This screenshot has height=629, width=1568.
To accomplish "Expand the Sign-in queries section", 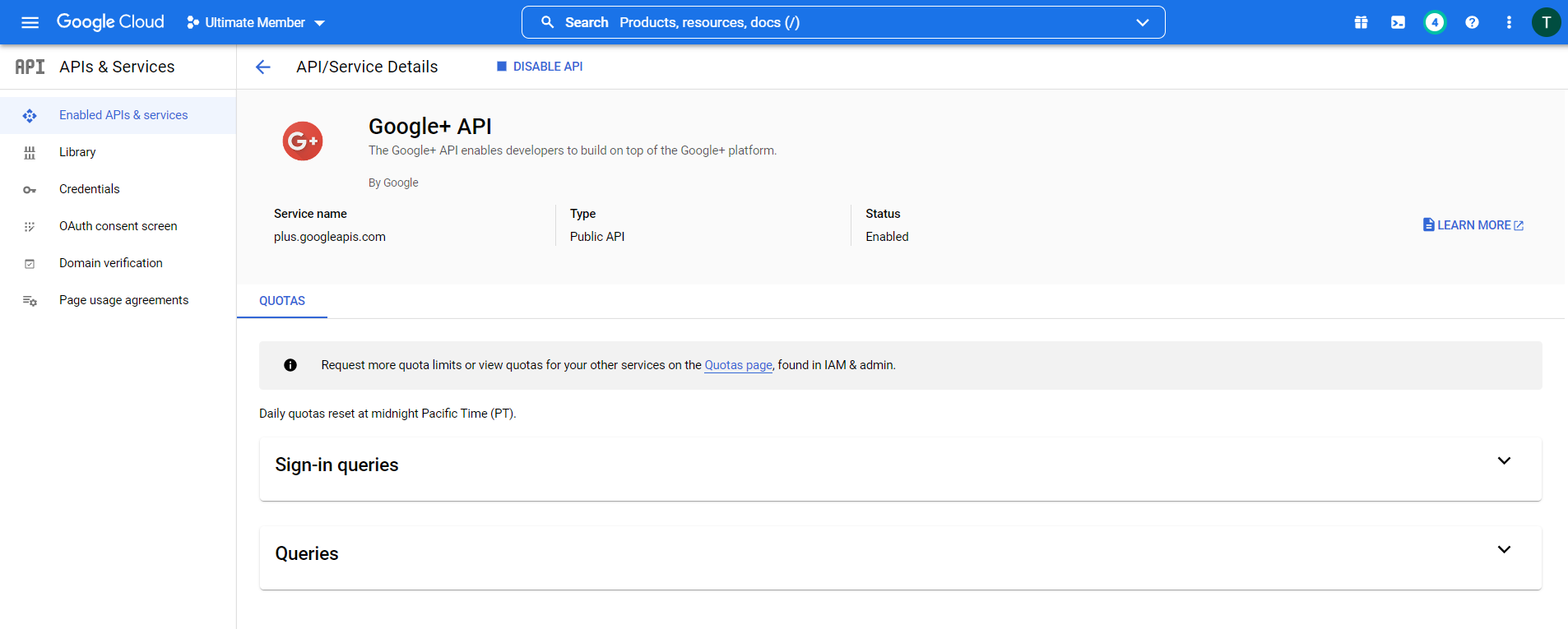I will [x=901, y=469].
